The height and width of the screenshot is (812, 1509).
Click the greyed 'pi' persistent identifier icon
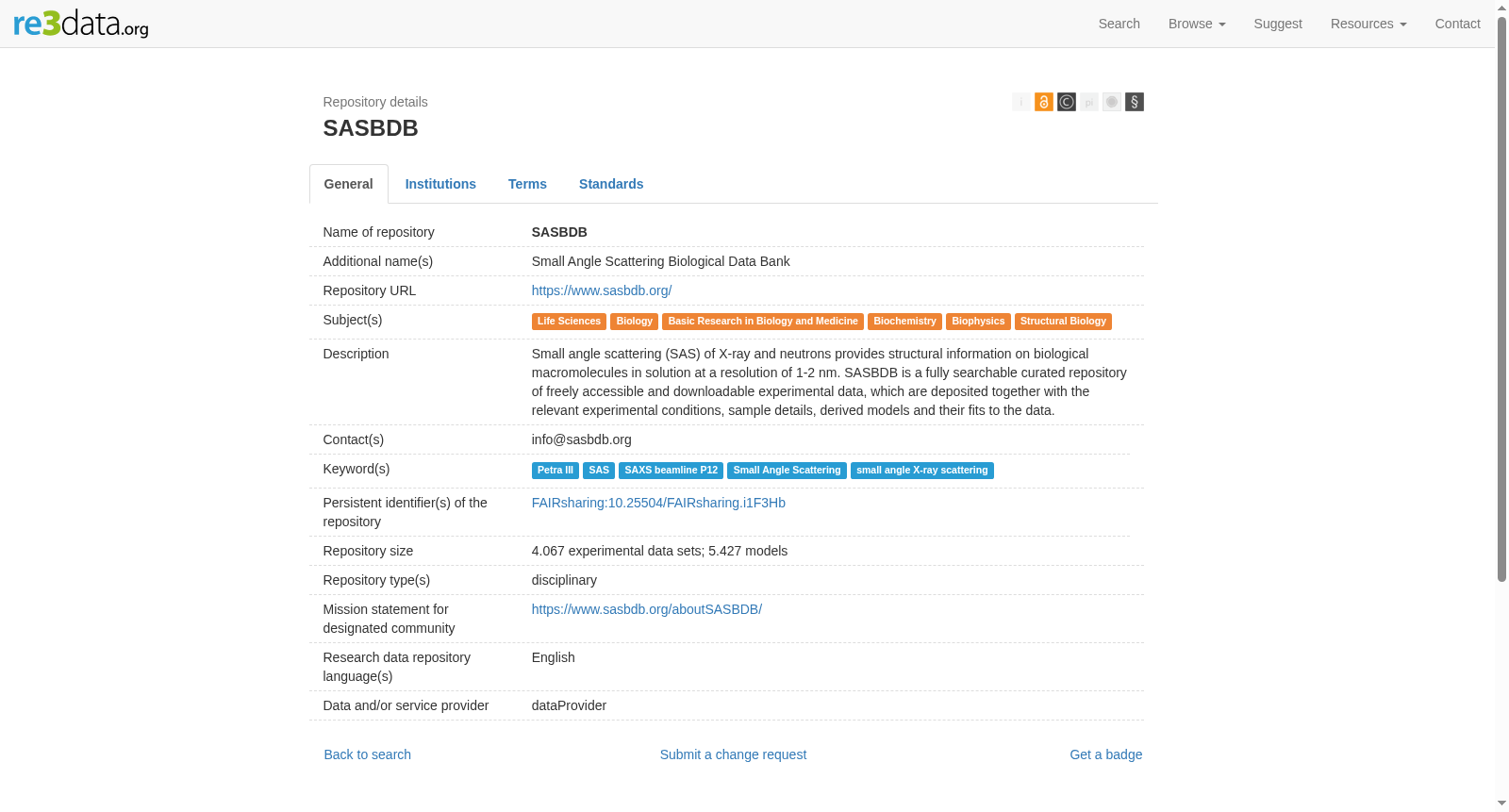pos(1088,102)
